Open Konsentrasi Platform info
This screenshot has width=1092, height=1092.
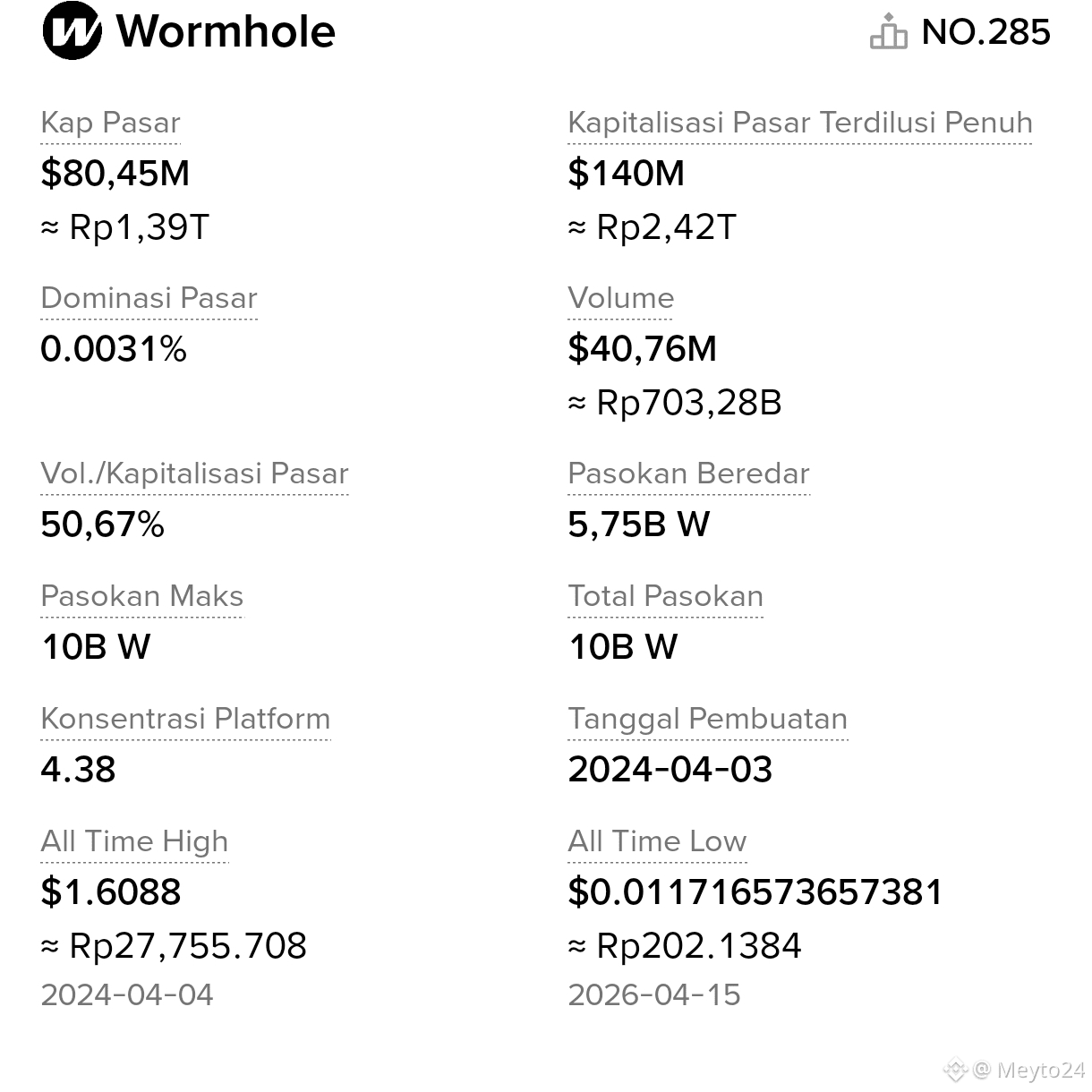tap(186, 719)
